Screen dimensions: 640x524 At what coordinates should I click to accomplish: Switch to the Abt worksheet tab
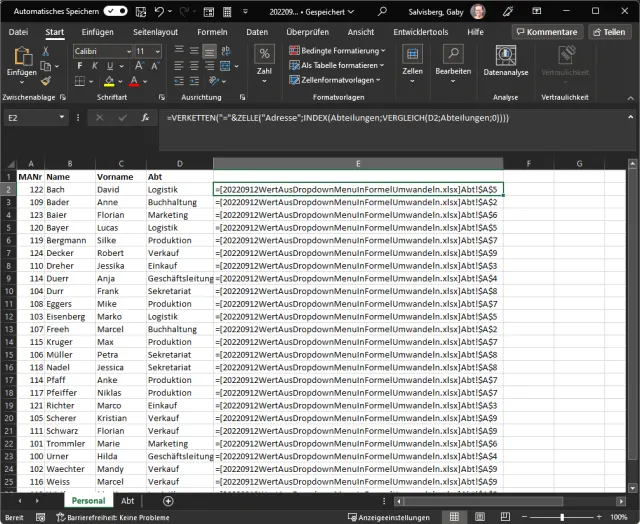point(128,500)
